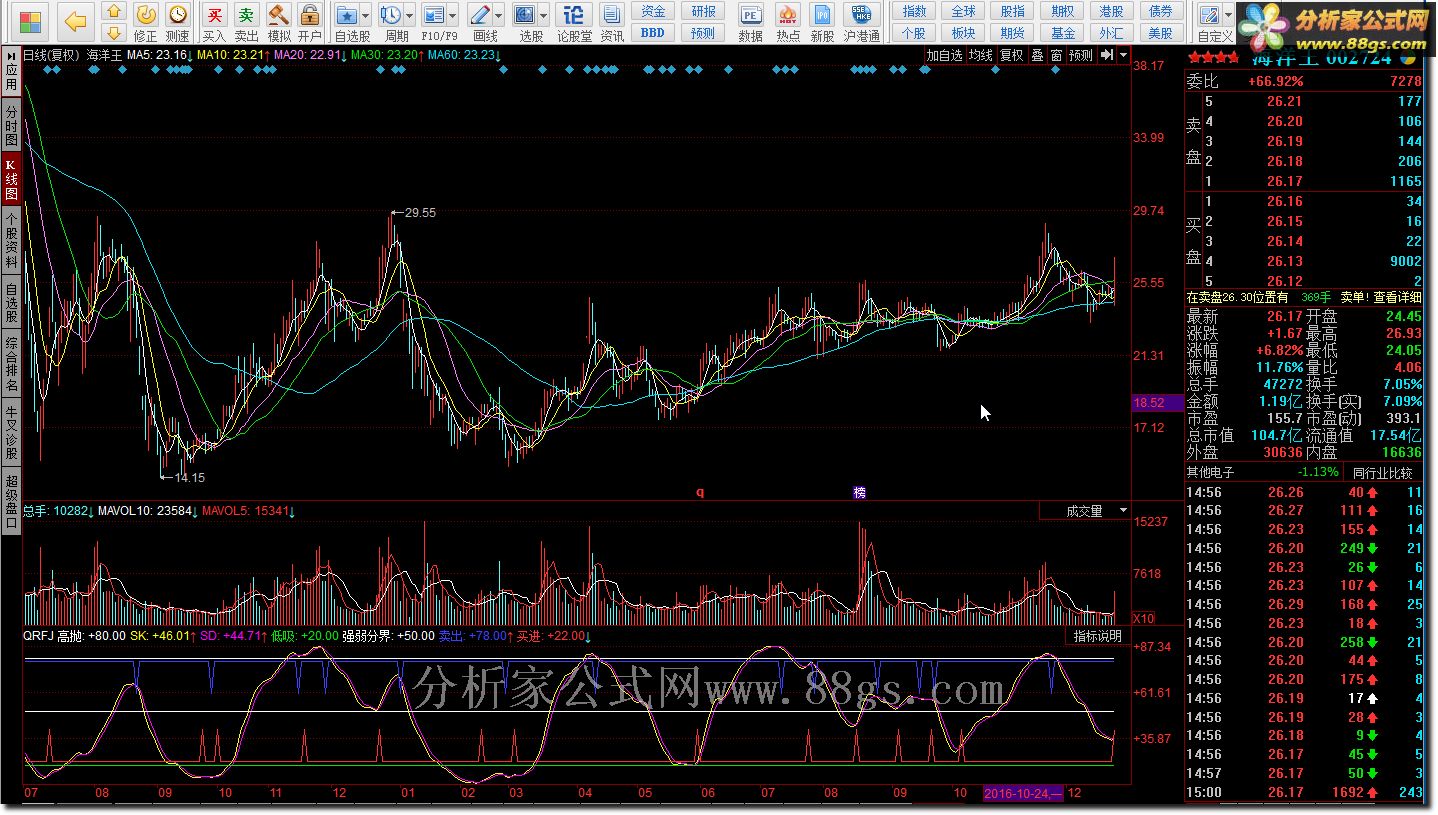Select the 画线 drawing pencil tool
The image size is (1438, 815).
(x=480, y=16)
